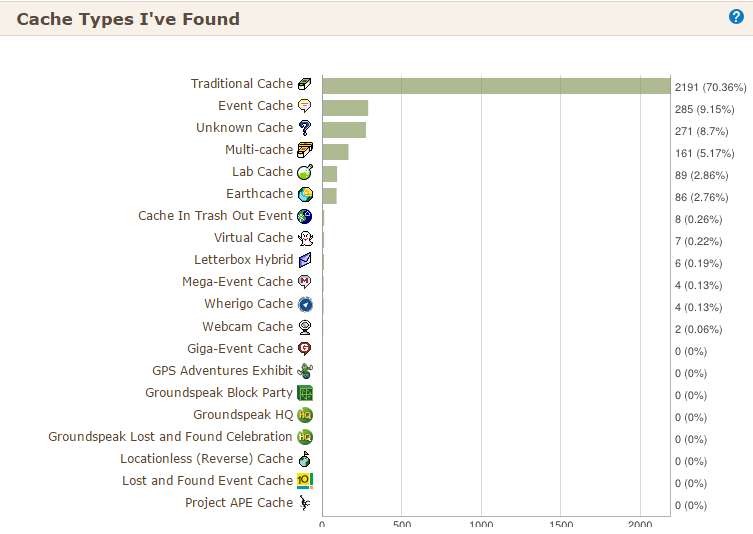Screen dimensions: 753x534
Task: Click the 'Cache In Trash Out Event' label
Action: click(215, 216)
